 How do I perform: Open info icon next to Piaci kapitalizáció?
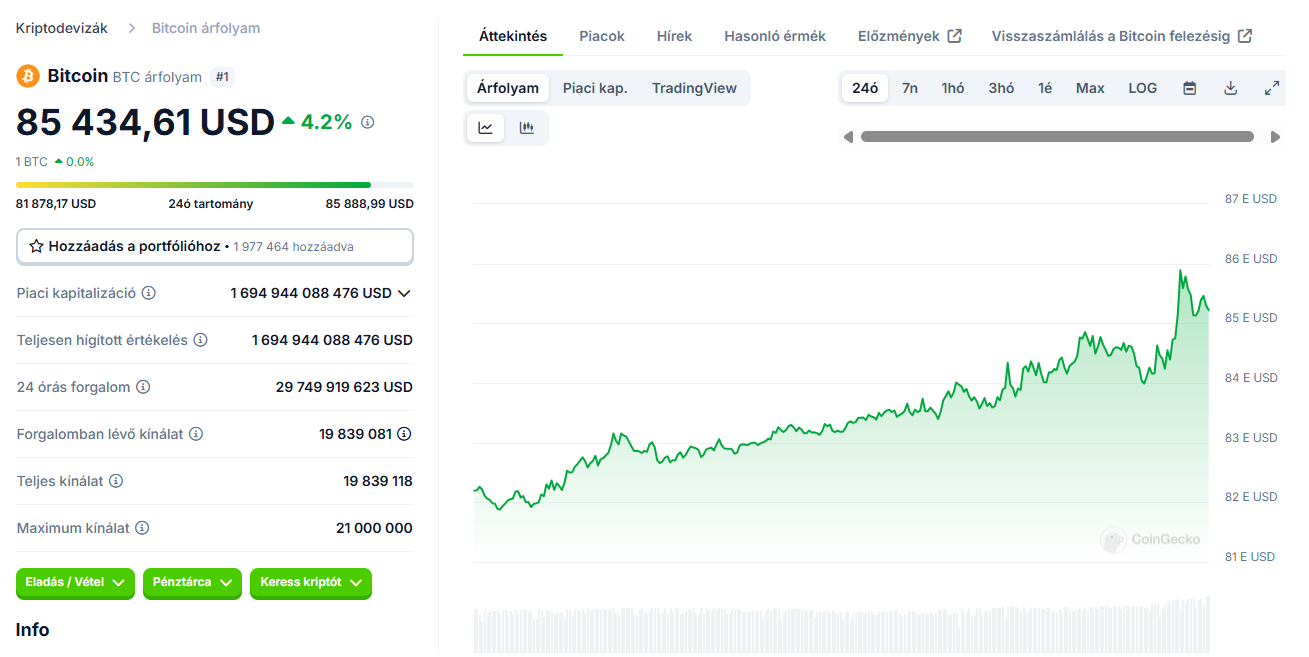(149, 293)
